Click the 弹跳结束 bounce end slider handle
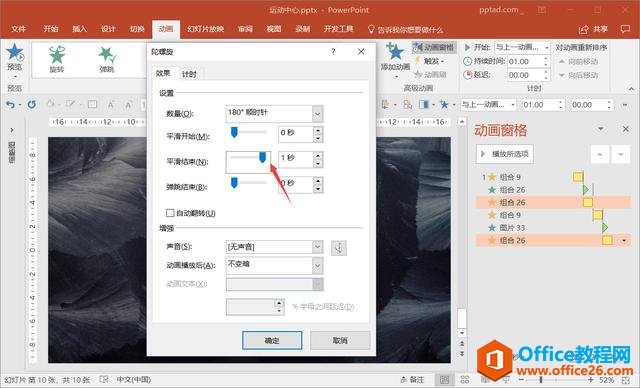The width and height of the screenshot is (640, 388). coord(234,183)
